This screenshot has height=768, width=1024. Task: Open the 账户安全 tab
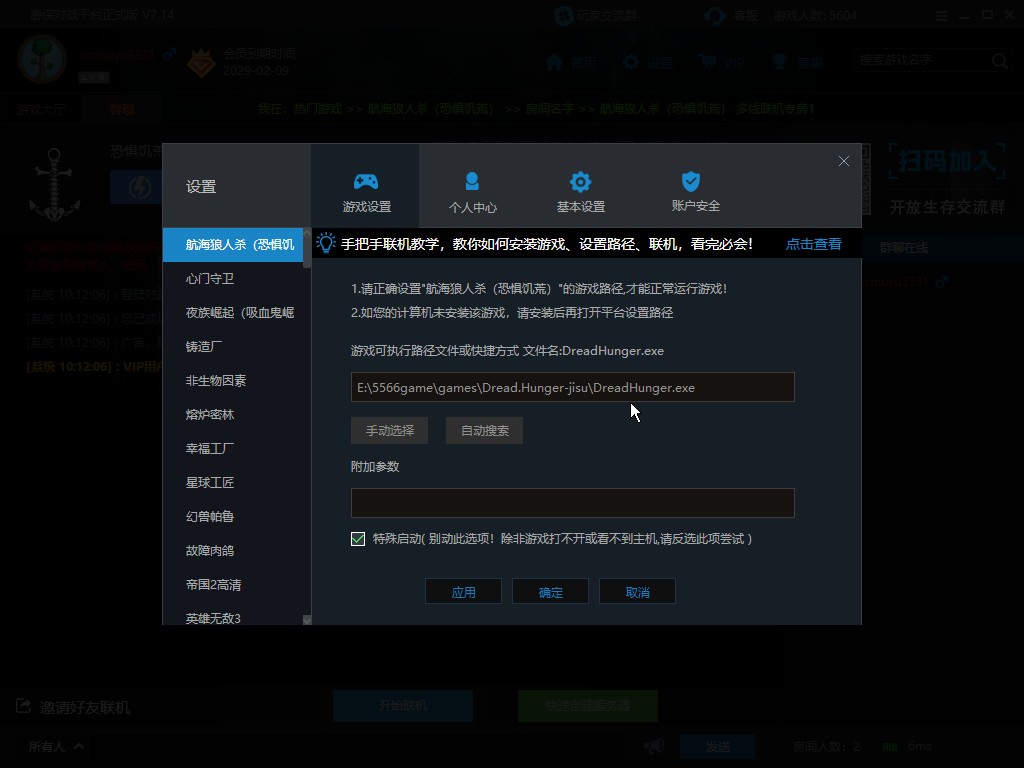tap(696, 192)
